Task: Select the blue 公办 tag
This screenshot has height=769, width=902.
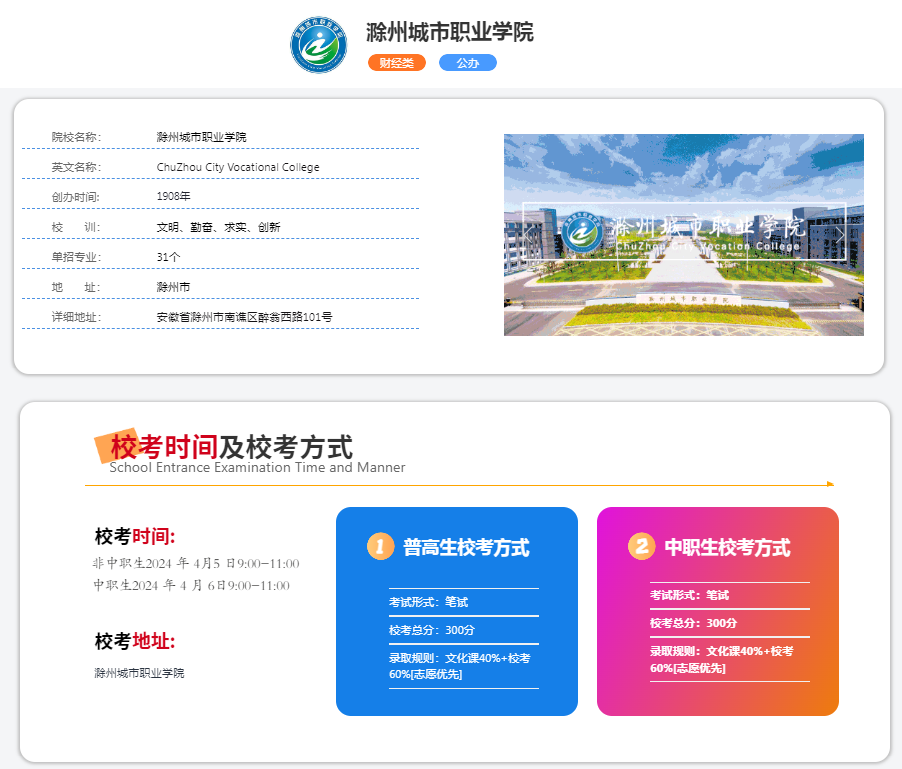Action: (468, 63)
